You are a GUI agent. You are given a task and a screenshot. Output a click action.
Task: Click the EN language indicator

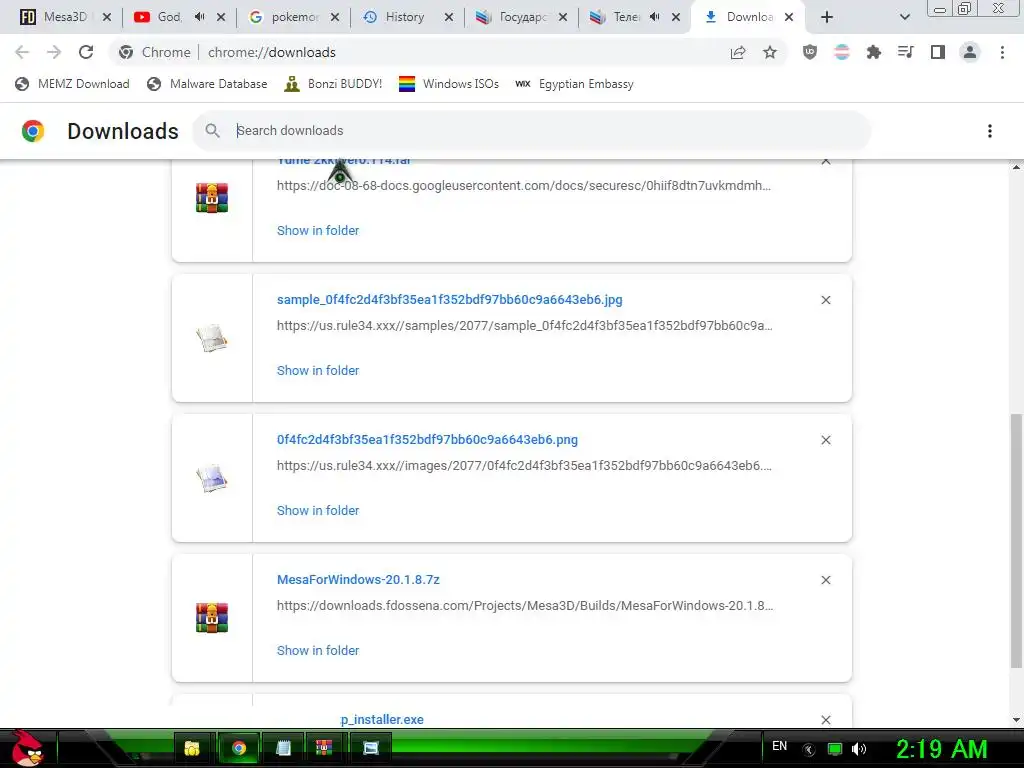pyautogui.click(x=780, y=746)
